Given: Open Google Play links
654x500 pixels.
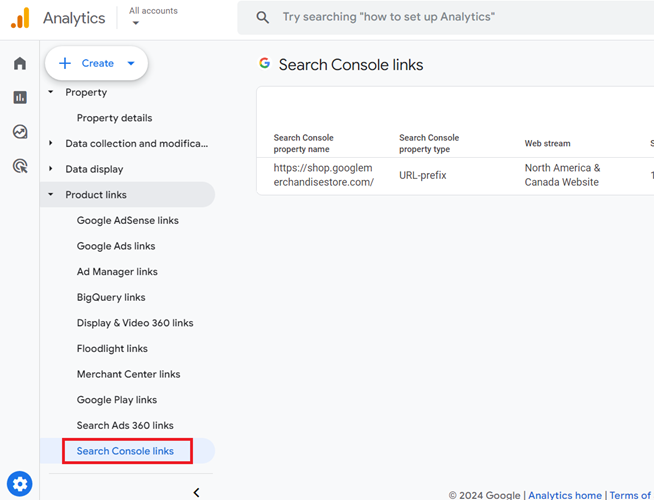Looking at the screenshot, I should pyautogui.click(x=117, y=400).
